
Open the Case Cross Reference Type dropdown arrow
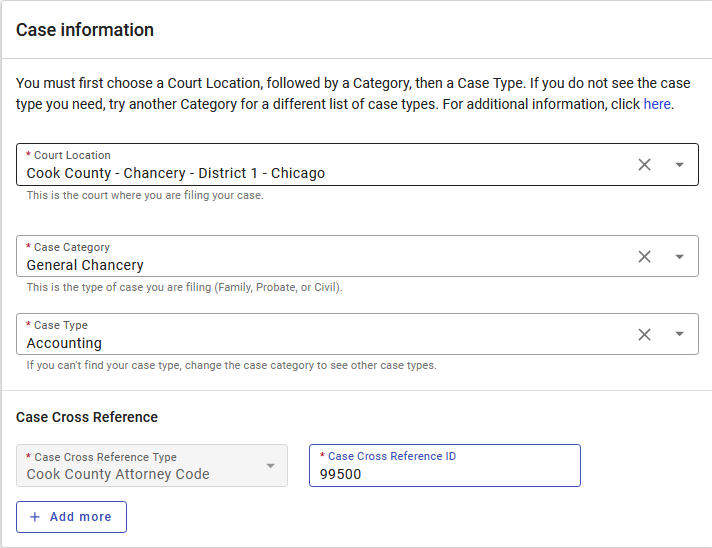269,466
